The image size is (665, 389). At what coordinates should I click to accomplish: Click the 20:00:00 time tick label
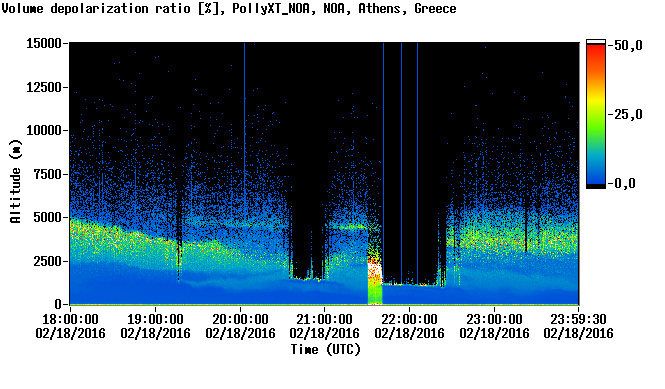240,326
